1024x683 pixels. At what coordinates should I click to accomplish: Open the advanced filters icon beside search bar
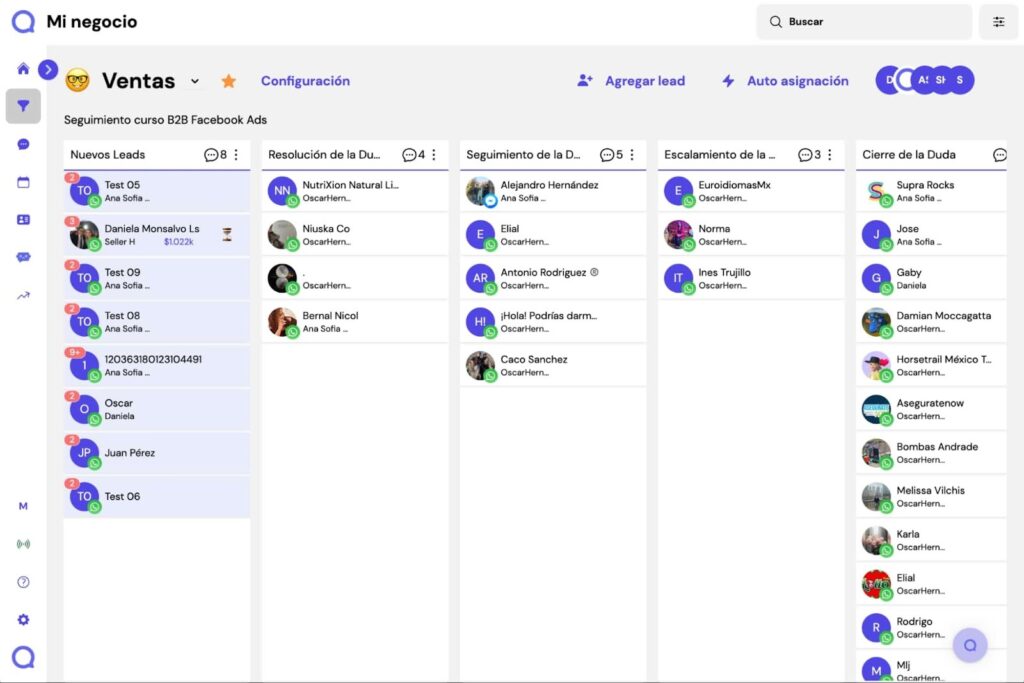pyautogui.click(x=998, y=21)
